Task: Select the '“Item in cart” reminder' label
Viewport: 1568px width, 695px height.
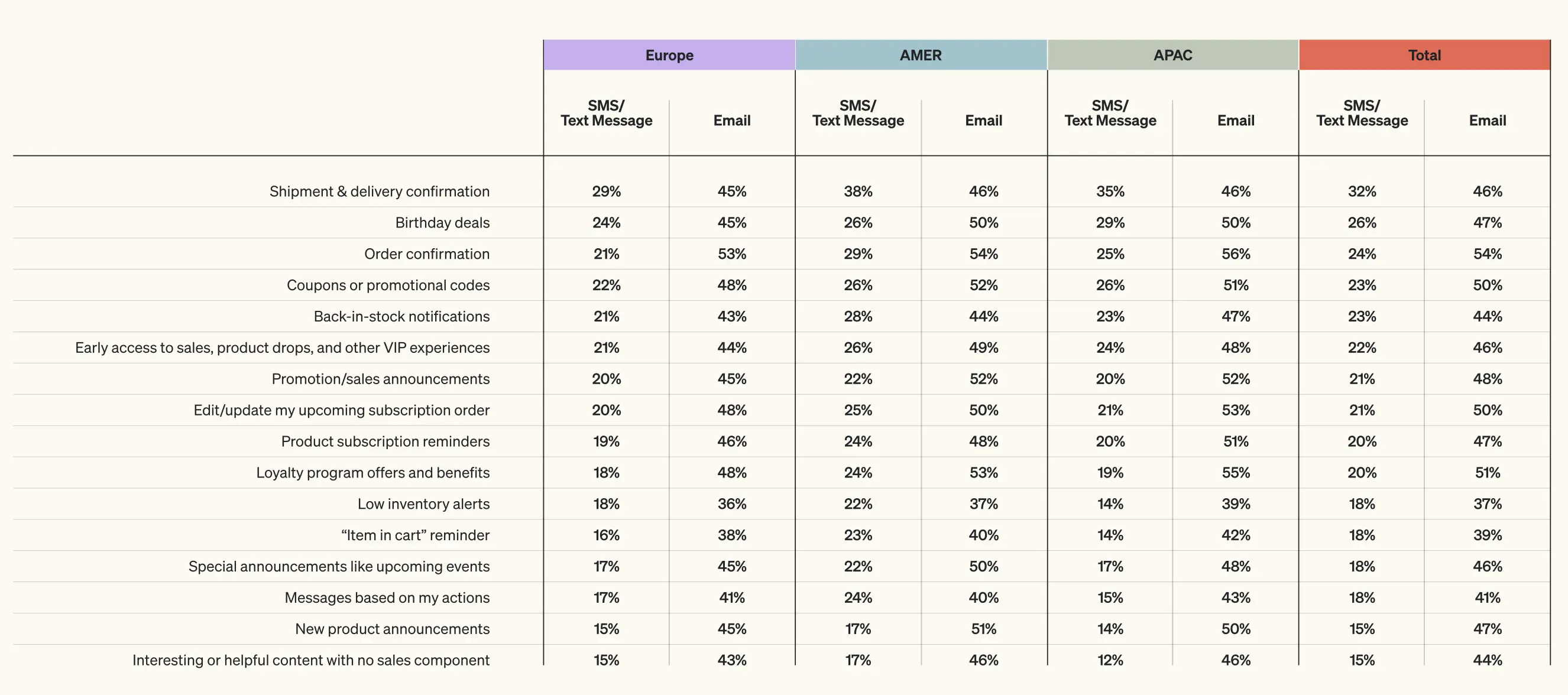Action: (415, 535)
